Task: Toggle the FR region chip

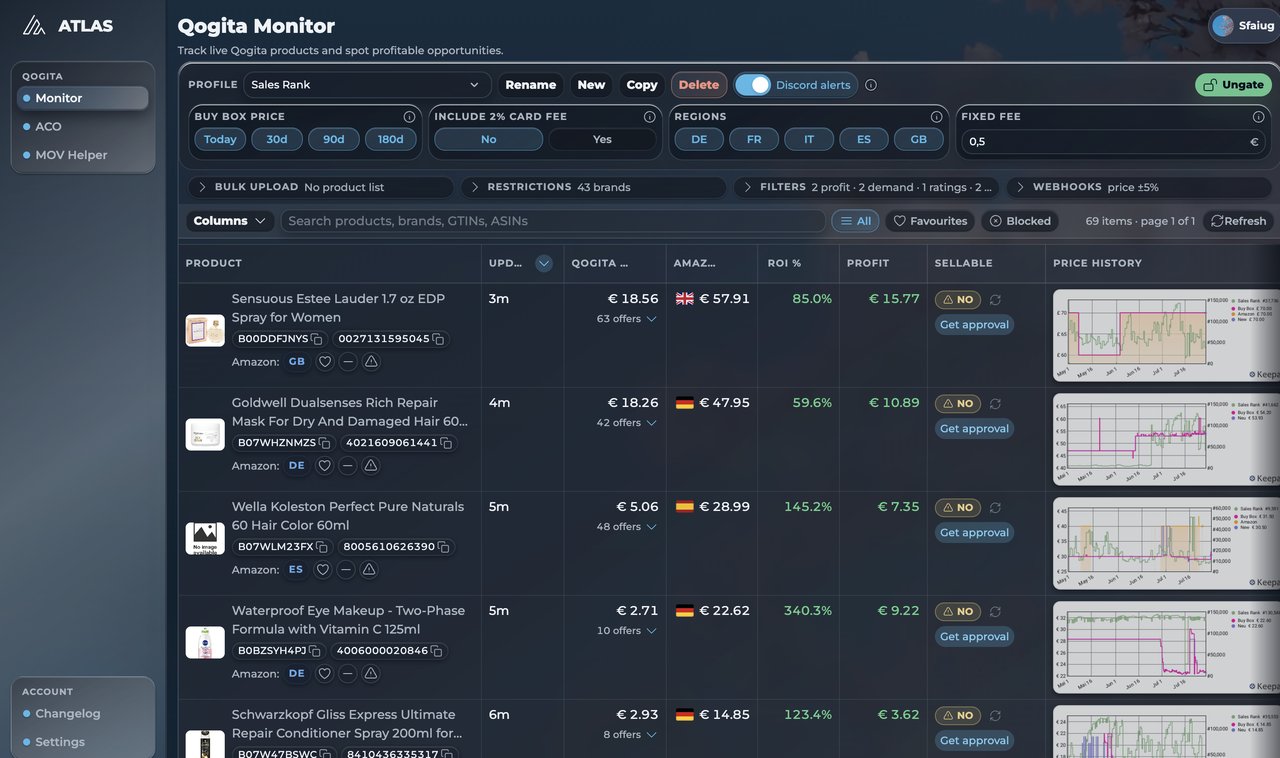Action: pyautogui.click(x=754, y=140)
